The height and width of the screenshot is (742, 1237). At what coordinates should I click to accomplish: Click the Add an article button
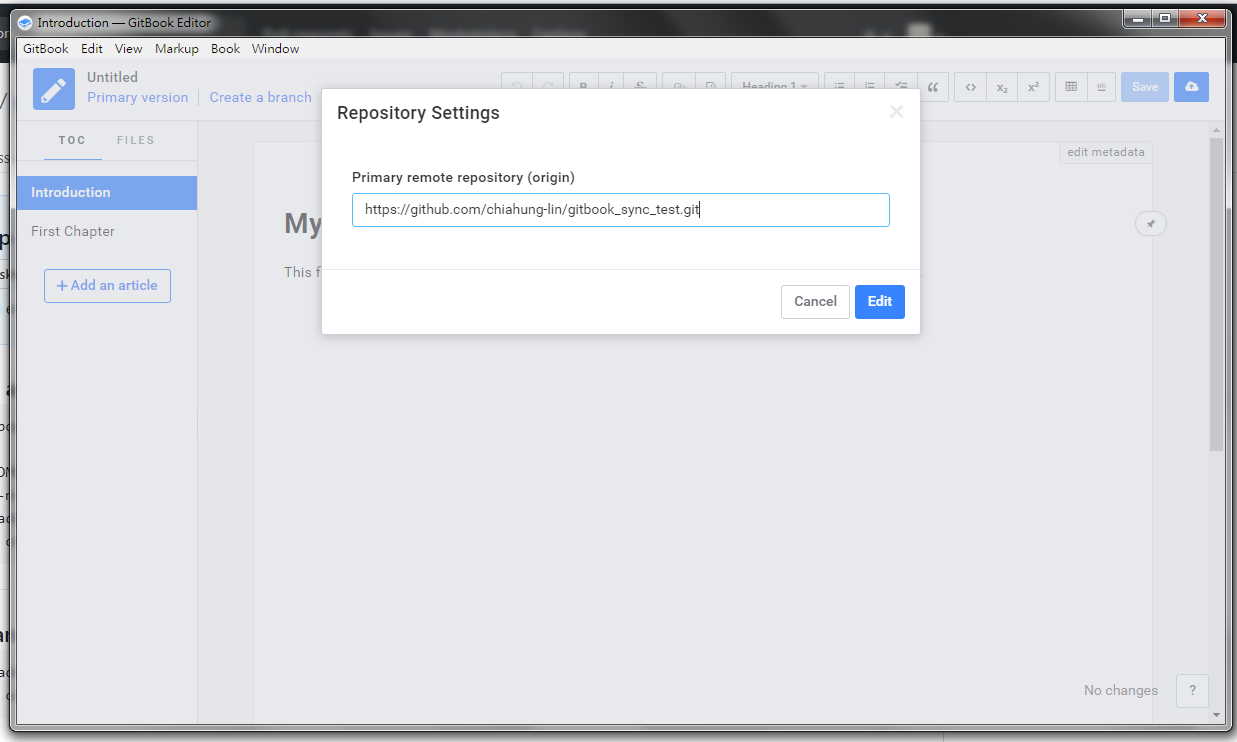[107, 285]
